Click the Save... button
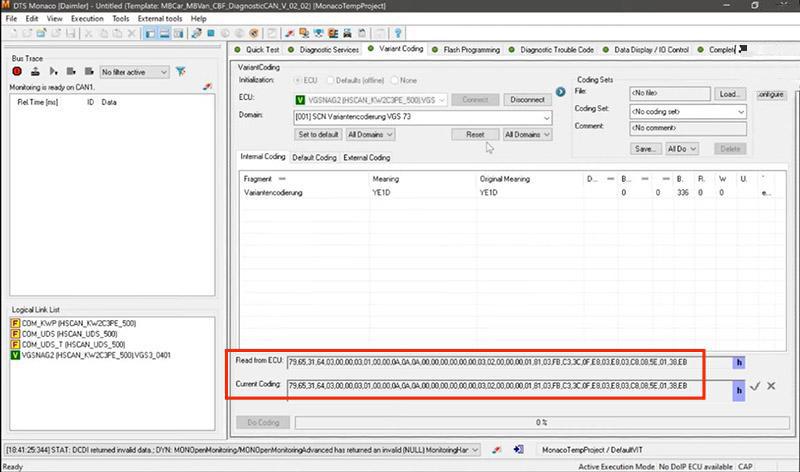Image resolution: width=800 pixels, height=472 pixels. (x=645, y=149)
